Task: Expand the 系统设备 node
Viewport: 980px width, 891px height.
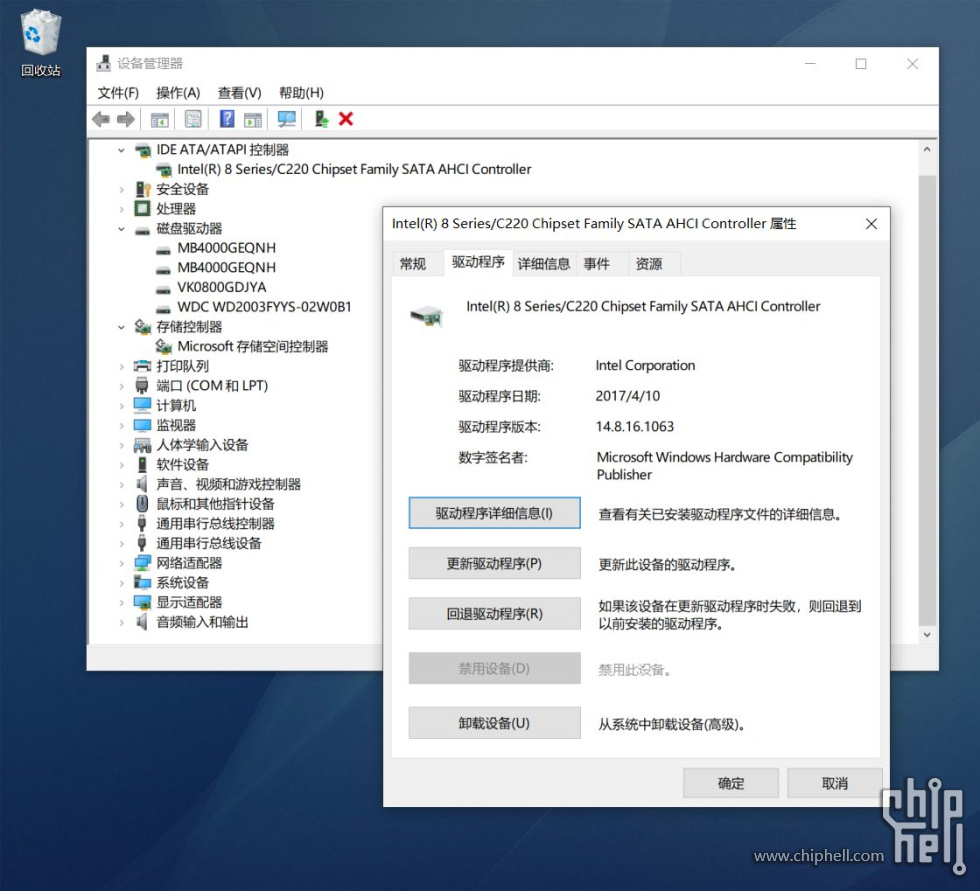Action: [121, 582]
